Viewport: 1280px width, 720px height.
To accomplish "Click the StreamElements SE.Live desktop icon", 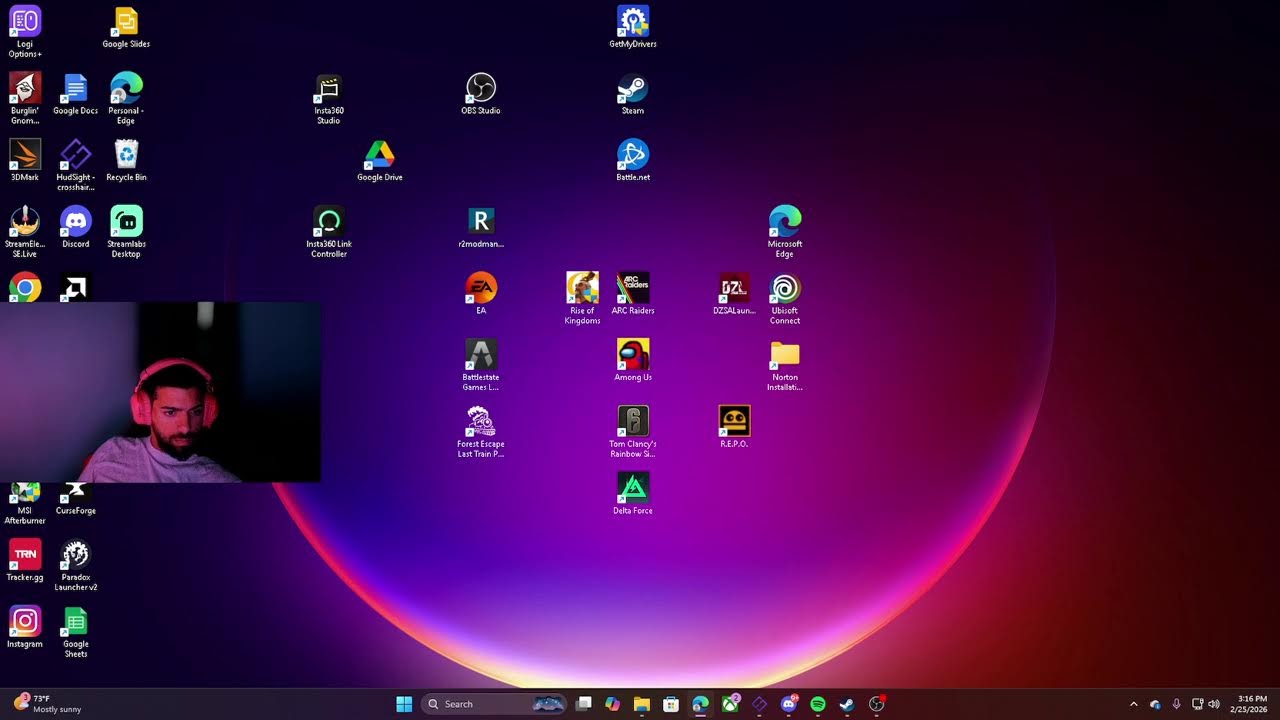I will (x=25, y=232).
